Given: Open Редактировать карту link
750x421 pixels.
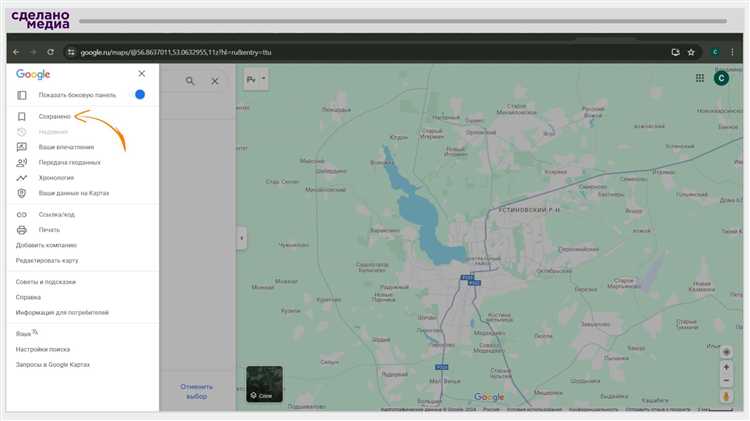Looking at the screenshot, I should 47,260.
